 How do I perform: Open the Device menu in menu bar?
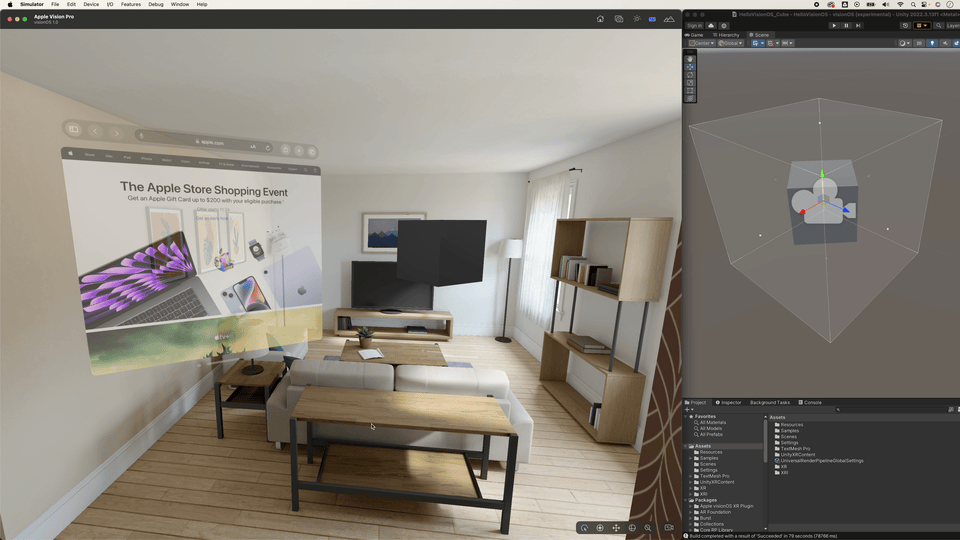pos(91,4)
